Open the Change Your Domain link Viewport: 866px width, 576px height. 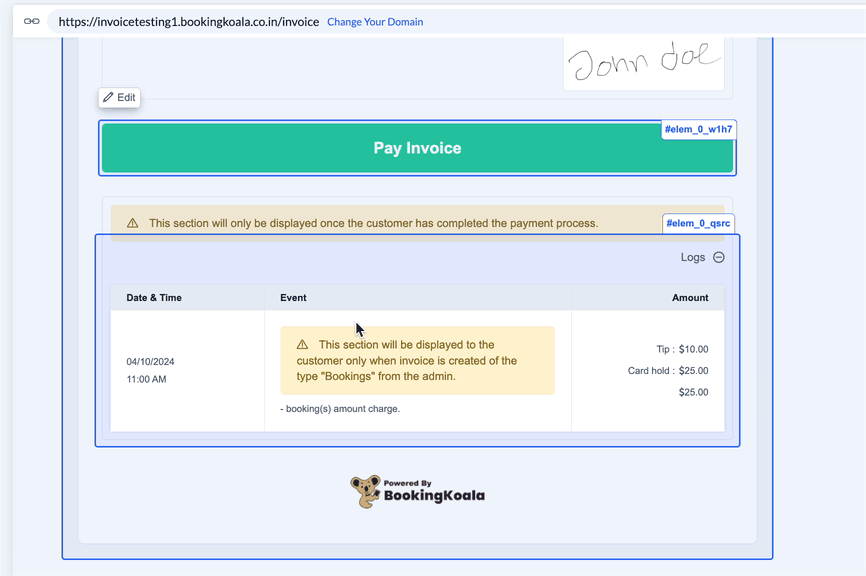click(x=375, y=22)
